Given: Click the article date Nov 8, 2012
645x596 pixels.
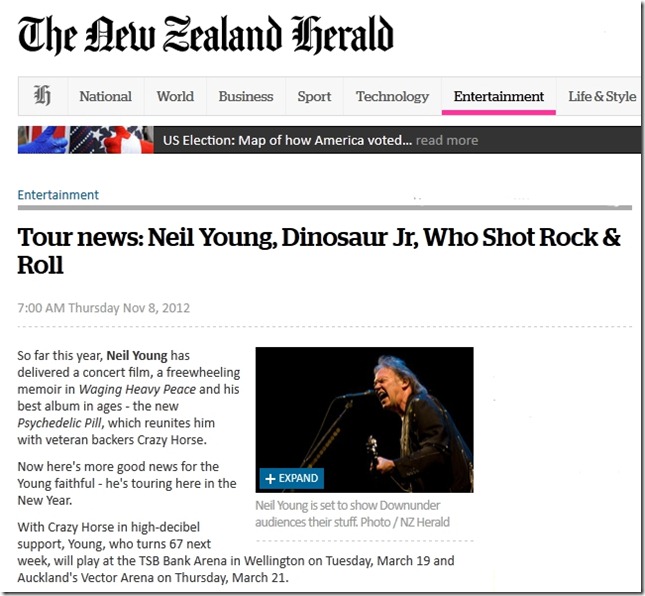Looking at the screenshot, I should point(104,308).
